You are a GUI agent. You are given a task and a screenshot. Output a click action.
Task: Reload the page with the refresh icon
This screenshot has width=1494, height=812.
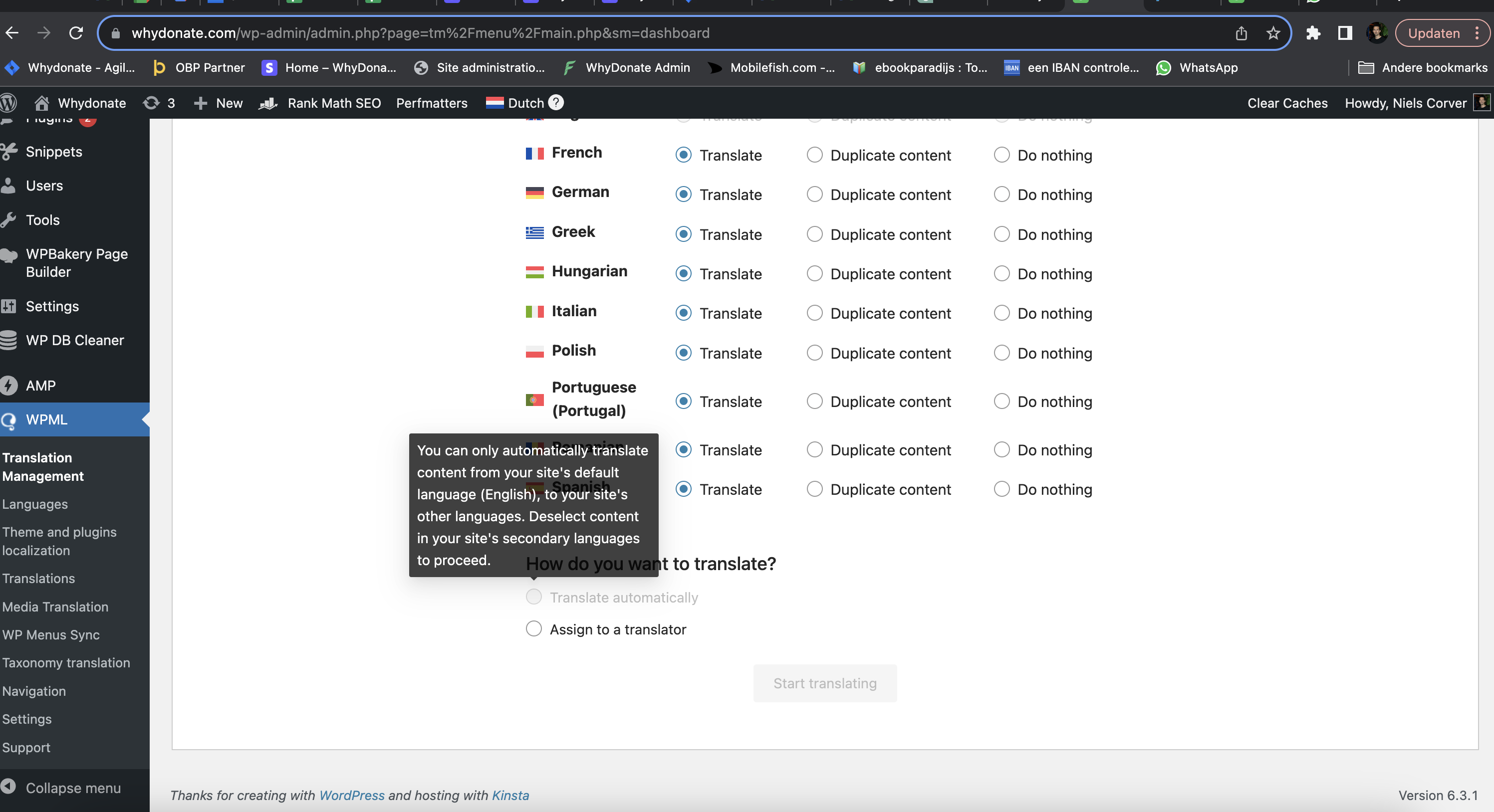tap(76, 33)
